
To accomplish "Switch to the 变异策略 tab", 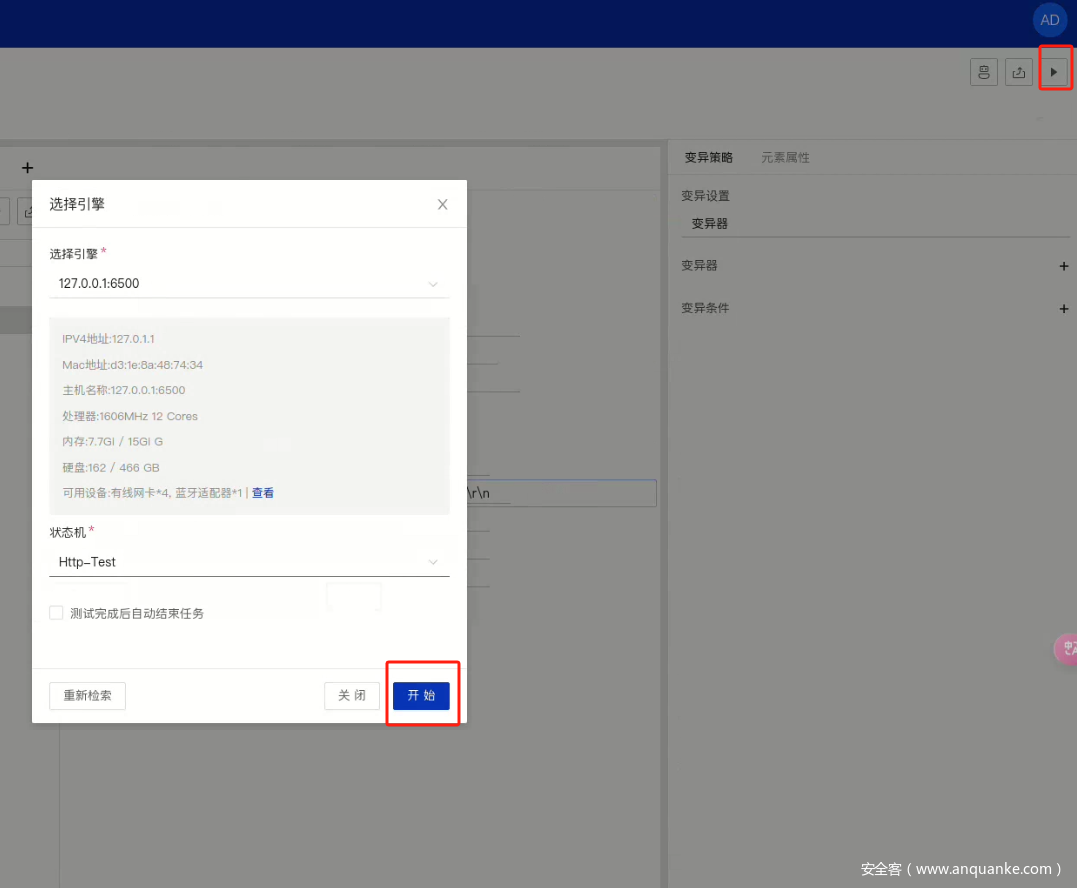I will 708,158.
